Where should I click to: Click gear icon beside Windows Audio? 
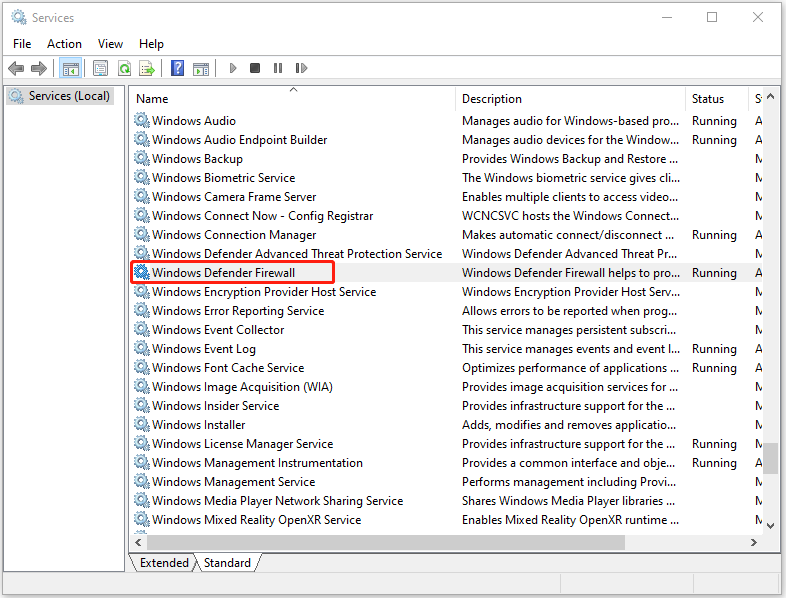[x=142, y=120]
